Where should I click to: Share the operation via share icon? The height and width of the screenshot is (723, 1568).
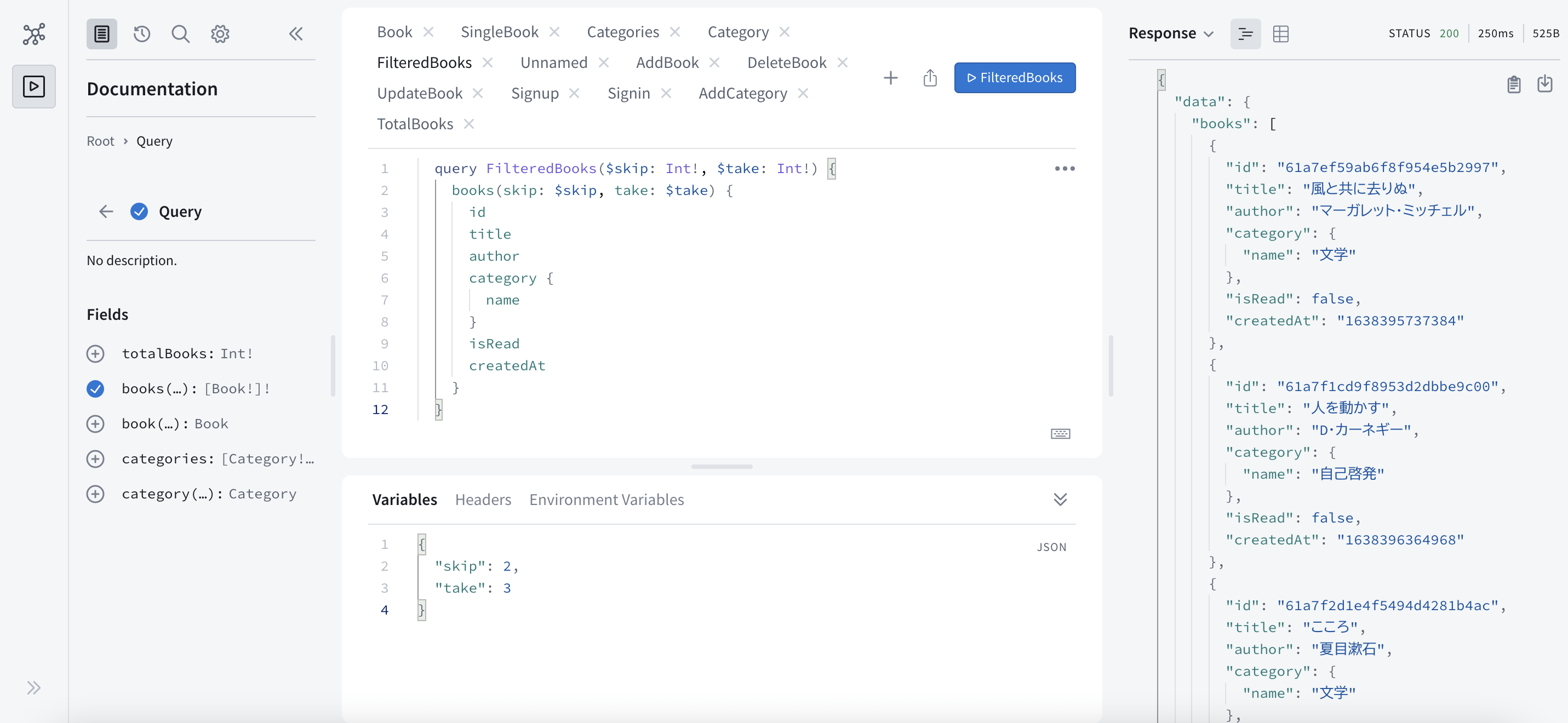tap(930, 78)
